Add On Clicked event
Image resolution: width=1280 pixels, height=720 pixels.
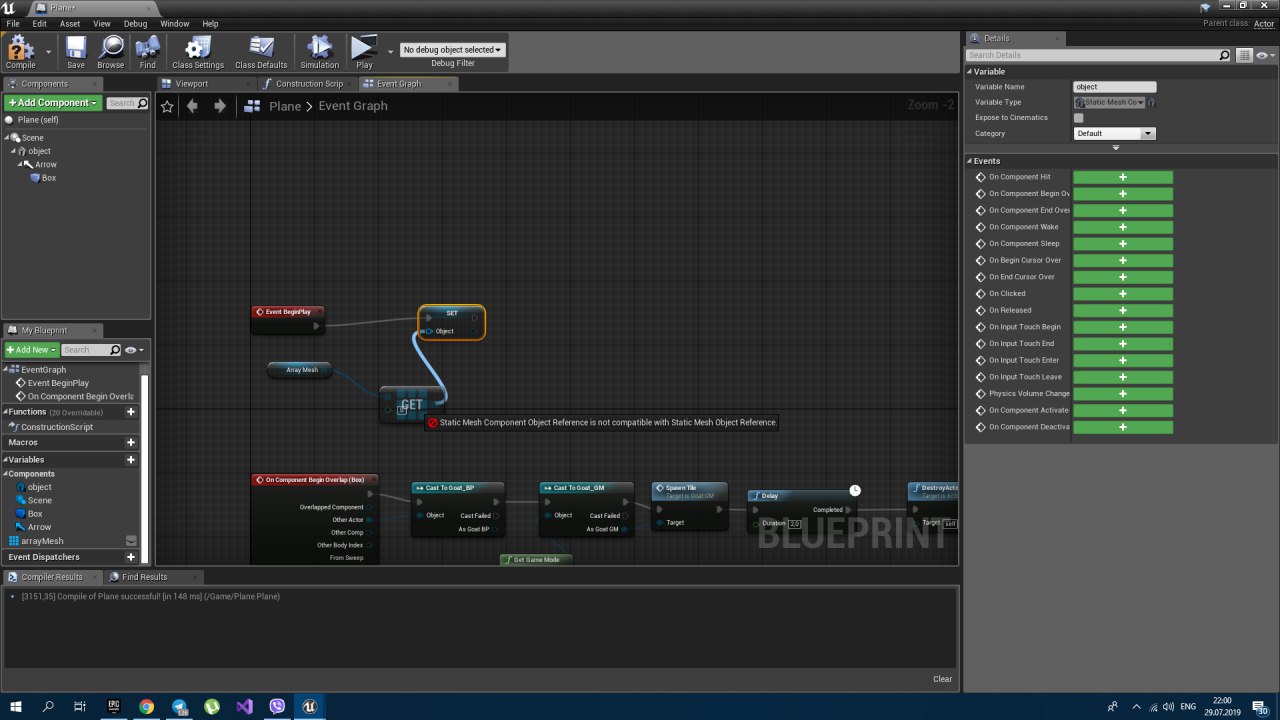[1123, 294]
